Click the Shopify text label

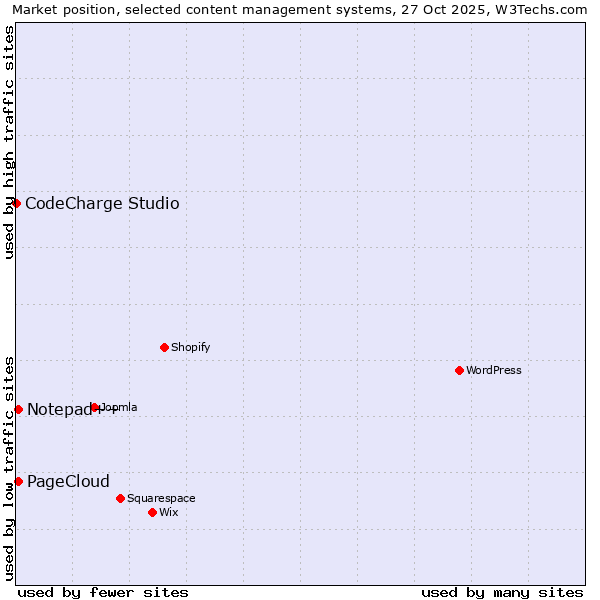(x=190, y=348)
